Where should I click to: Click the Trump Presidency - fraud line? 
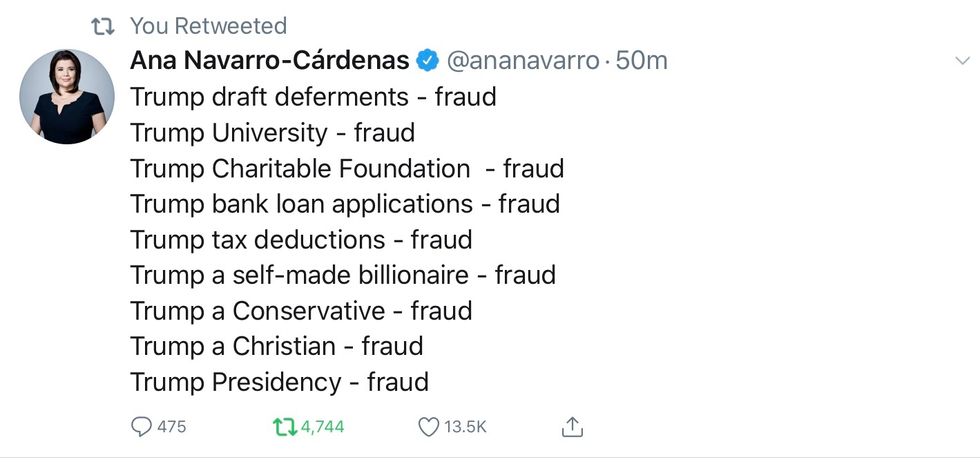tap(279, 382)
